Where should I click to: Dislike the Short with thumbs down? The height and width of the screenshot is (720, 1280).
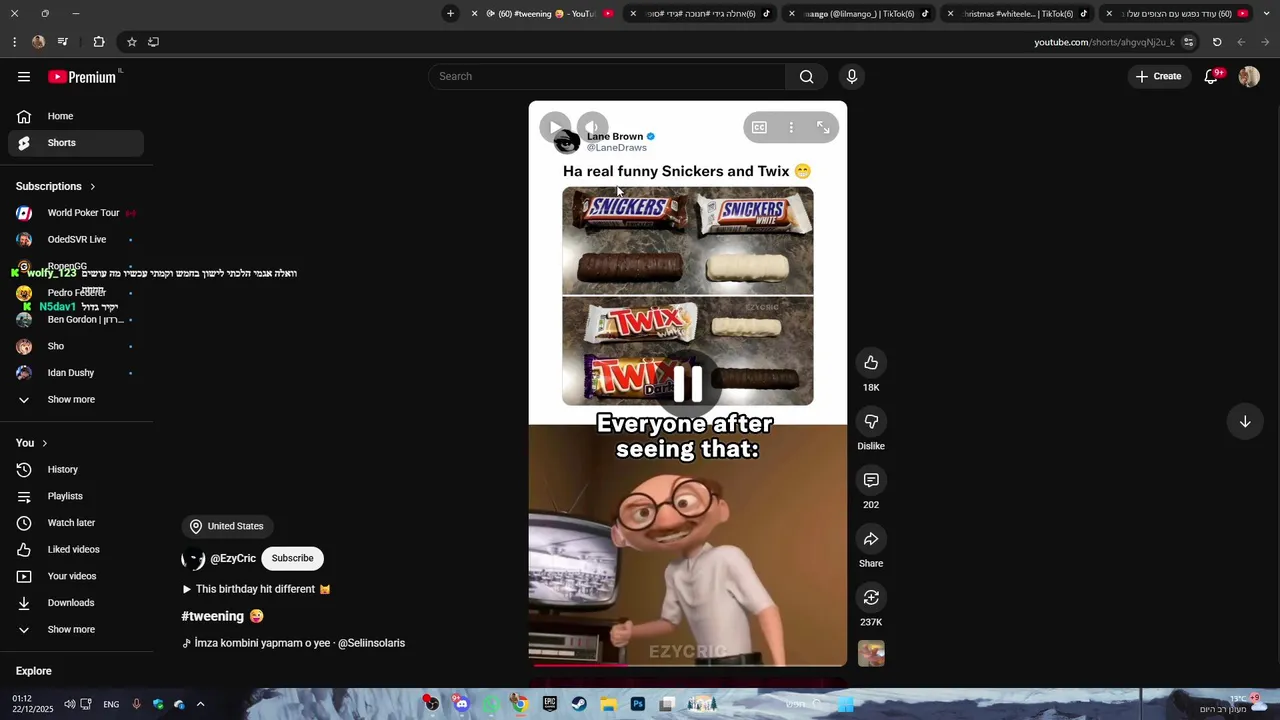[x=871, y=422]
